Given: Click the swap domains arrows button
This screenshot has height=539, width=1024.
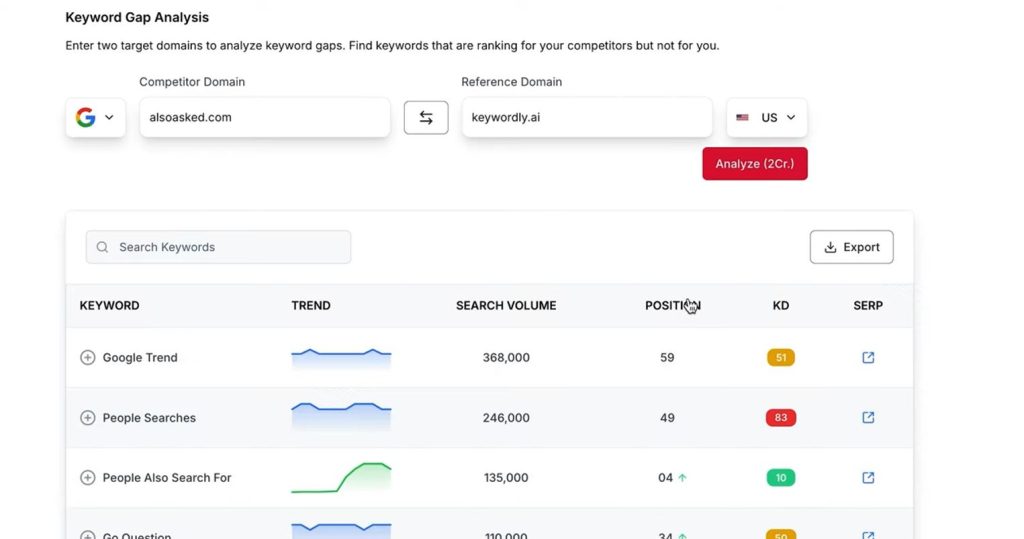Looking at the screenshot, I should click(426, 117).
